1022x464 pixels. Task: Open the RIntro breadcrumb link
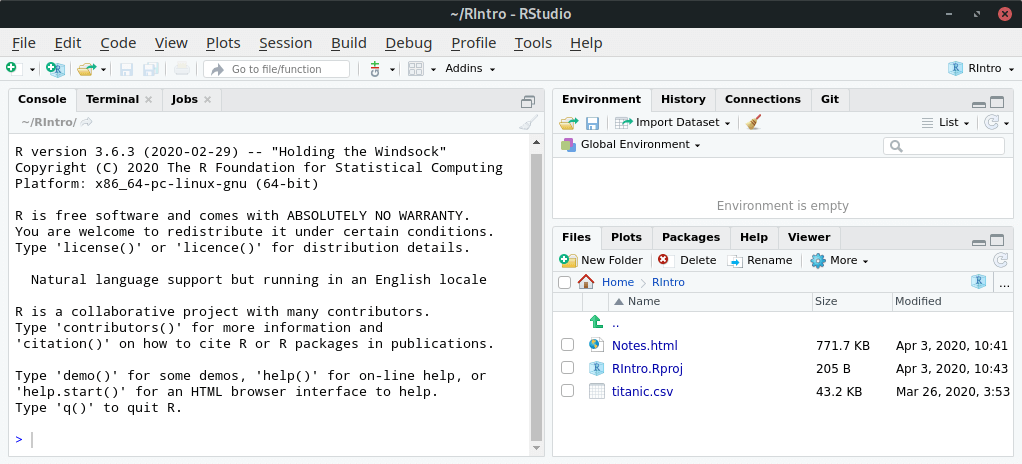(668, 282)
